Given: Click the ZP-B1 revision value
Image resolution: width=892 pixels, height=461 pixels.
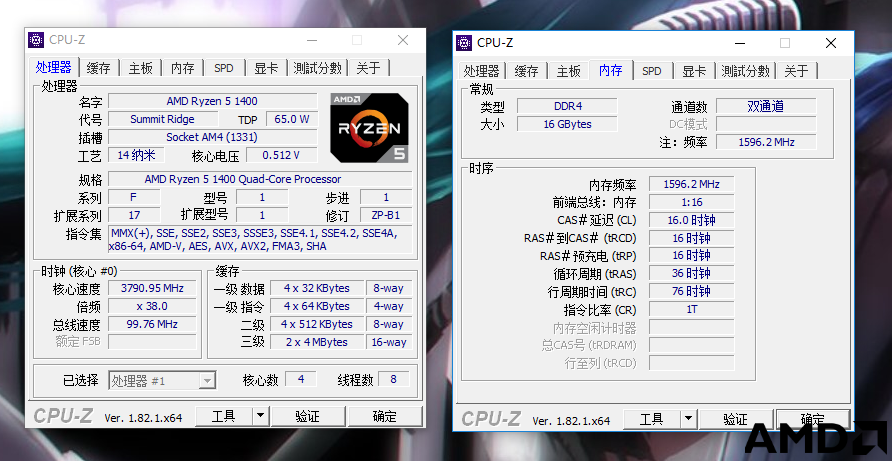Looking at the screenshot, I should point(386,215).
